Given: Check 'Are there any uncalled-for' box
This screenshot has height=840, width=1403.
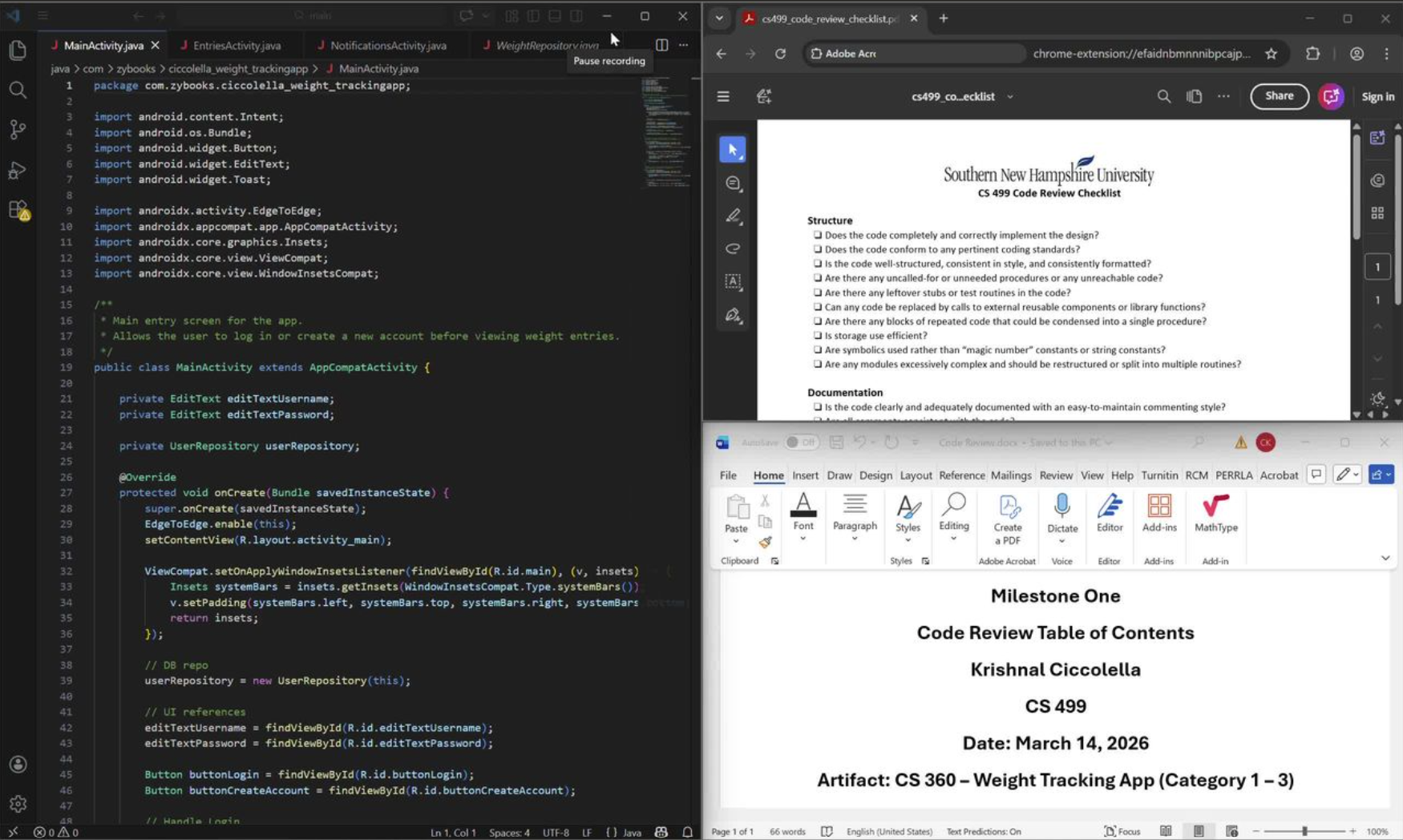Looking at the screenshot, I should [818, 278].
